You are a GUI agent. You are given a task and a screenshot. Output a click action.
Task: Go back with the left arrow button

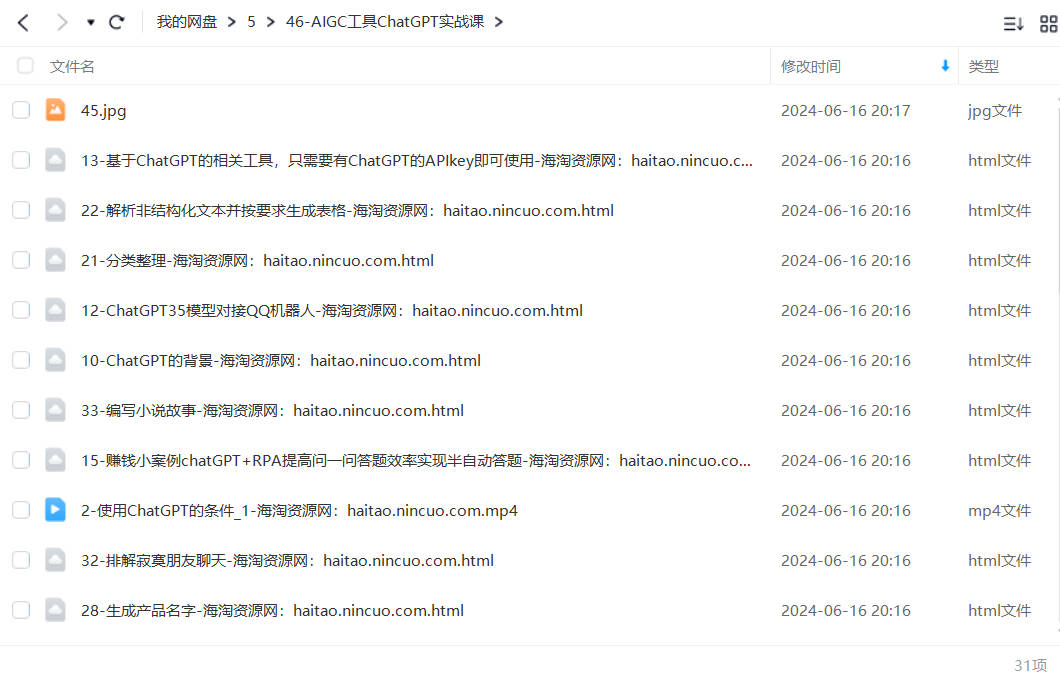tap(23, 22)
